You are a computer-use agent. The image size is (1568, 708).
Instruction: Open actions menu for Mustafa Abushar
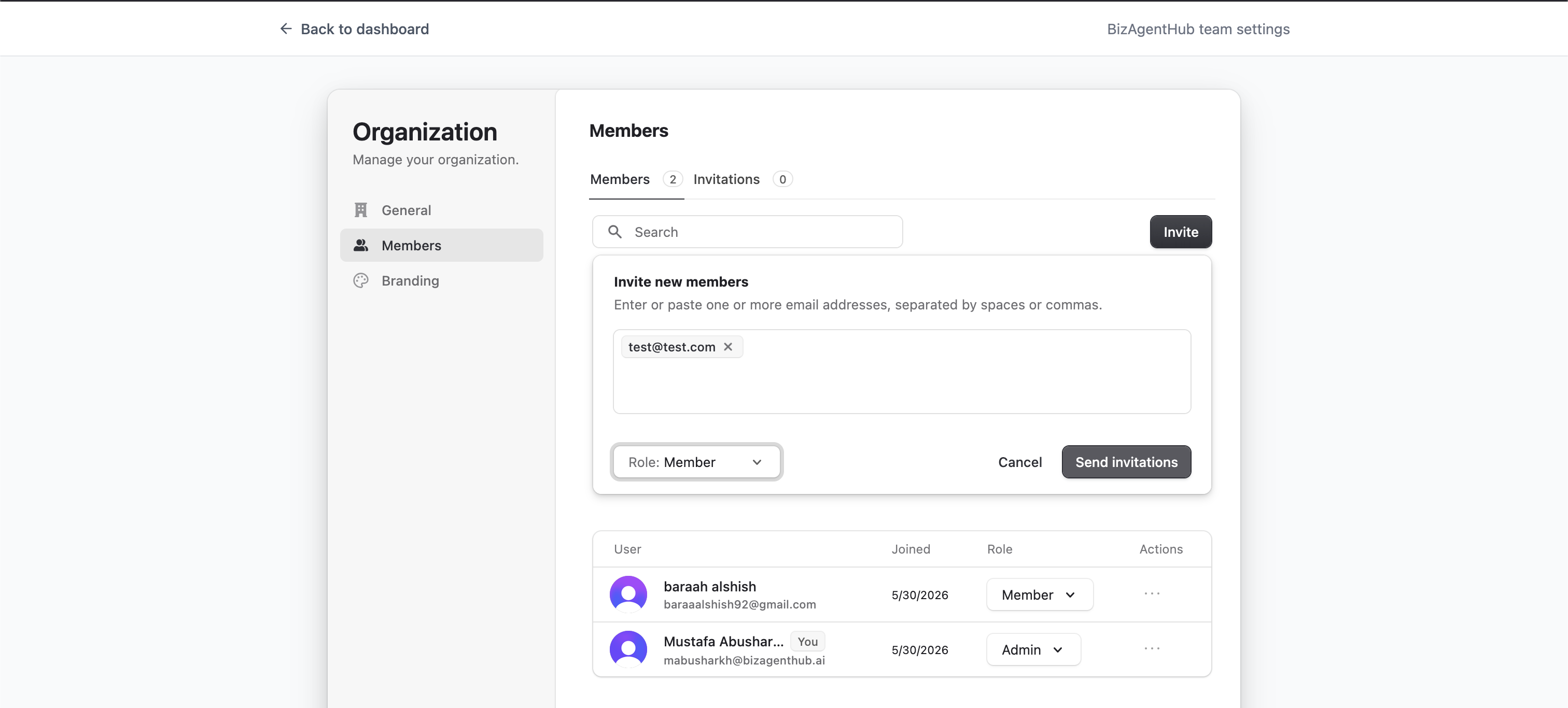point(1152,648)
